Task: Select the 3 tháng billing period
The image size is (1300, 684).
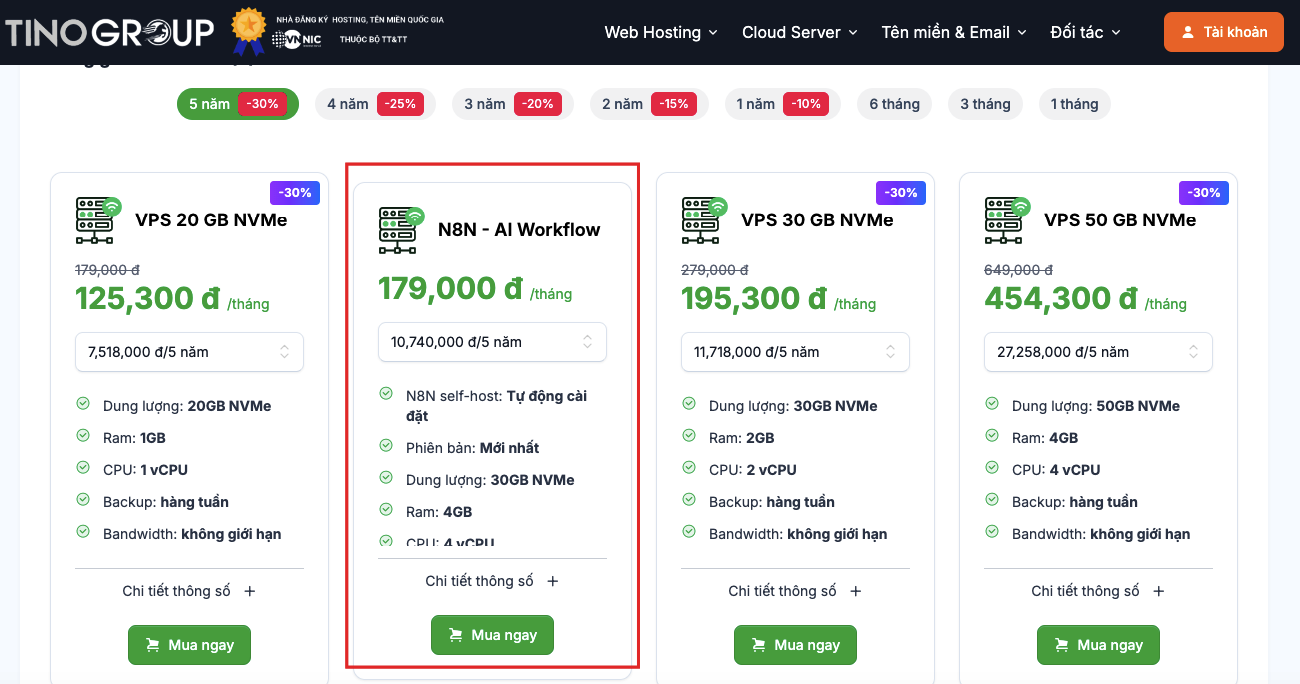Action: (985, 104)
